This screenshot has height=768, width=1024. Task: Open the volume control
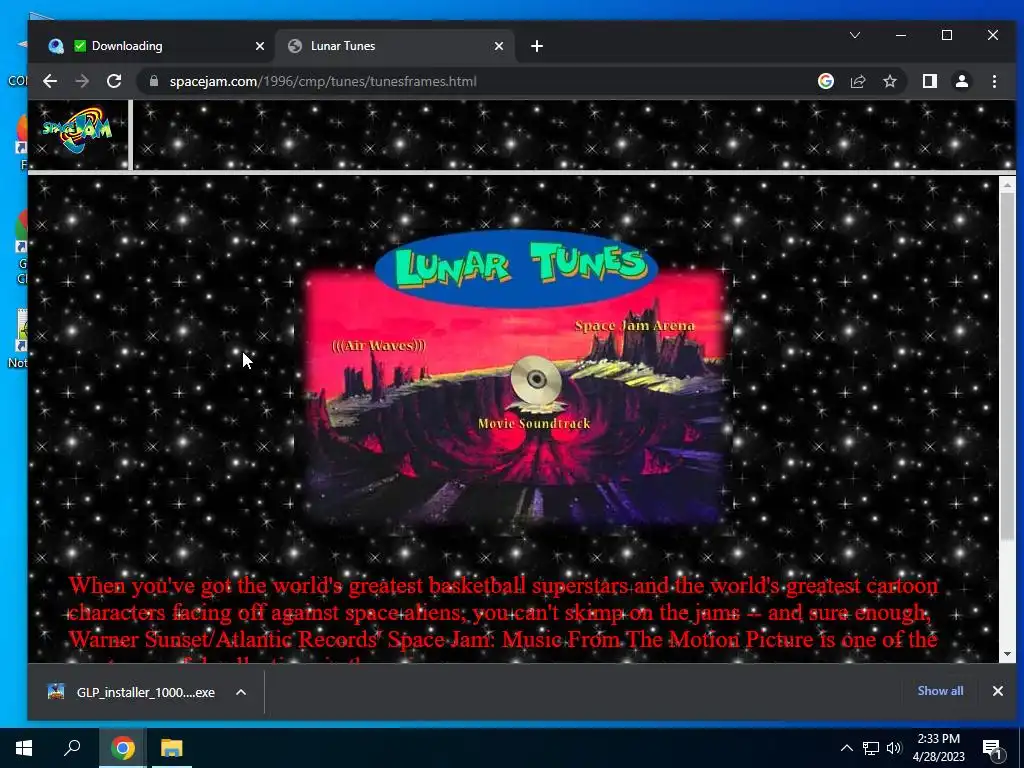[x=894, y=748]
